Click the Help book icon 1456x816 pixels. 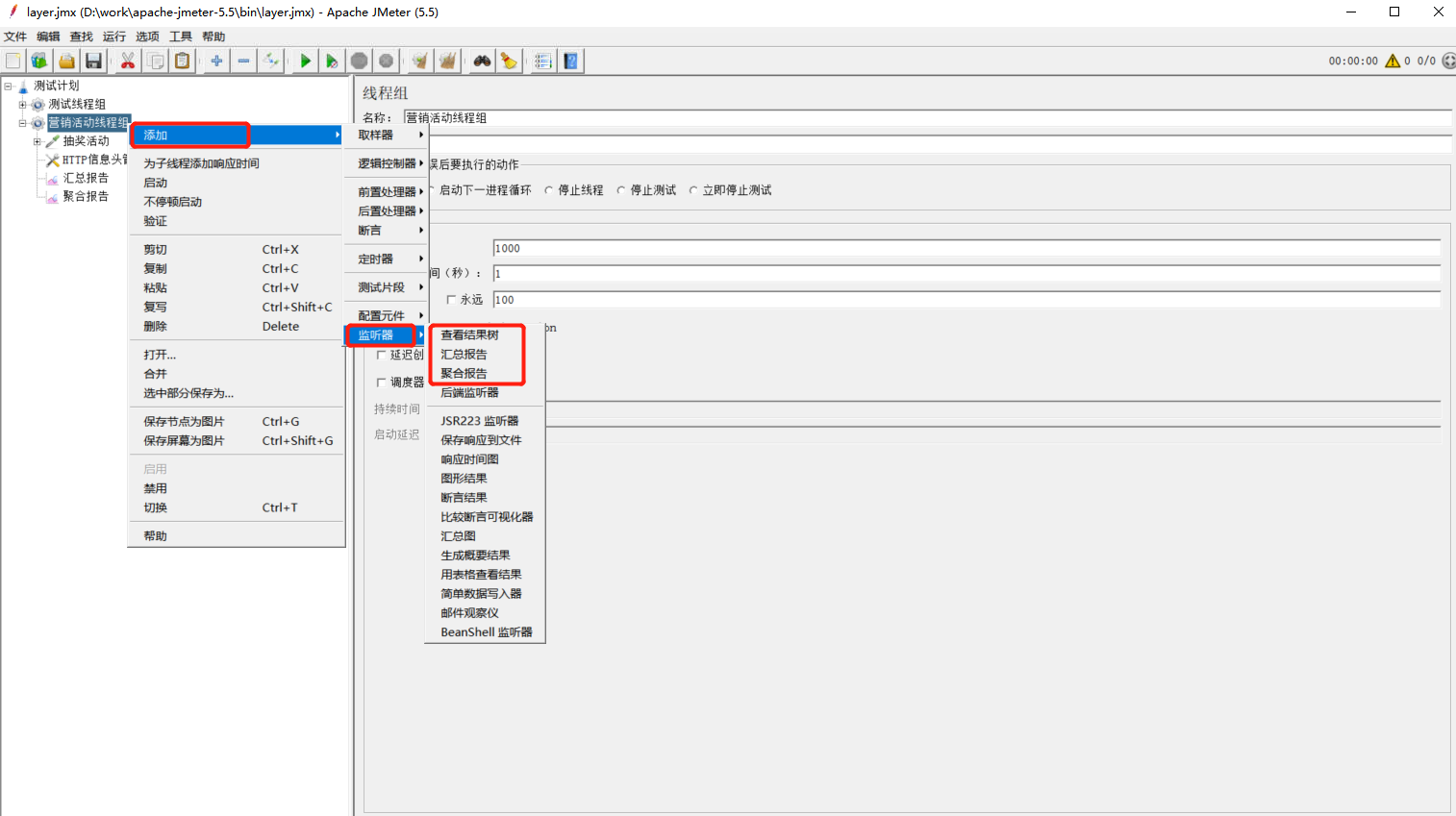(570, 61)
